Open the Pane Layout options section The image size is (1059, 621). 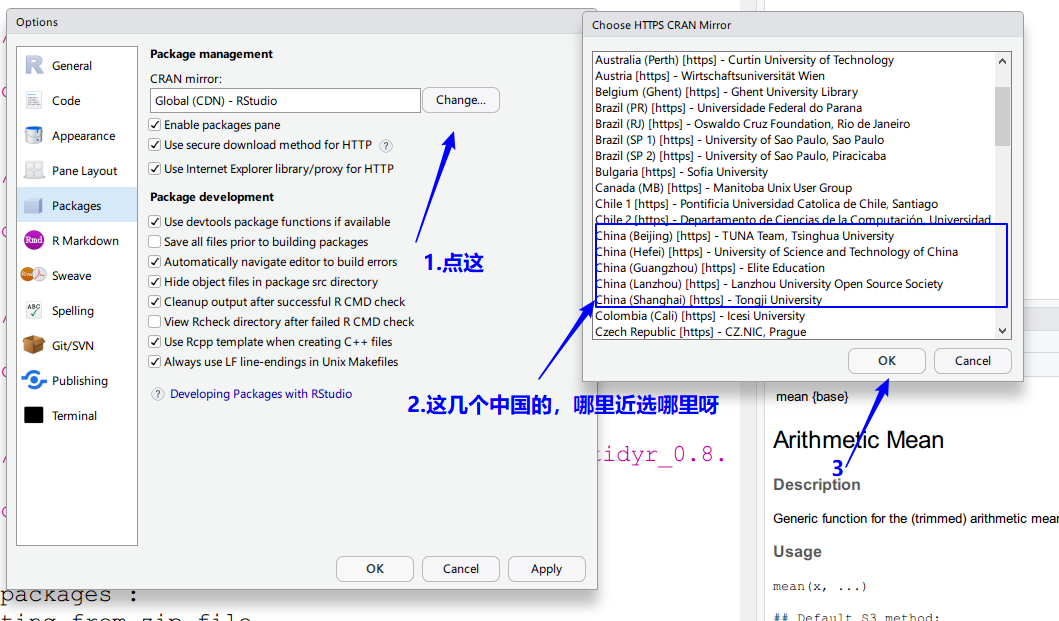point(77,171)
